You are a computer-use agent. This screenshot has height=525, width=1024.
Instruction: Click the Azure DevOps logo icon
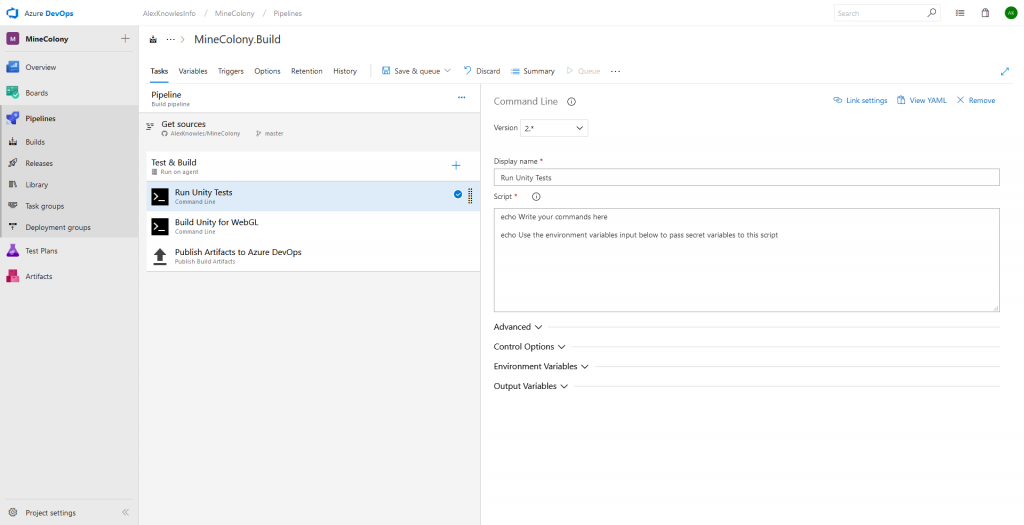coord(12,13)
